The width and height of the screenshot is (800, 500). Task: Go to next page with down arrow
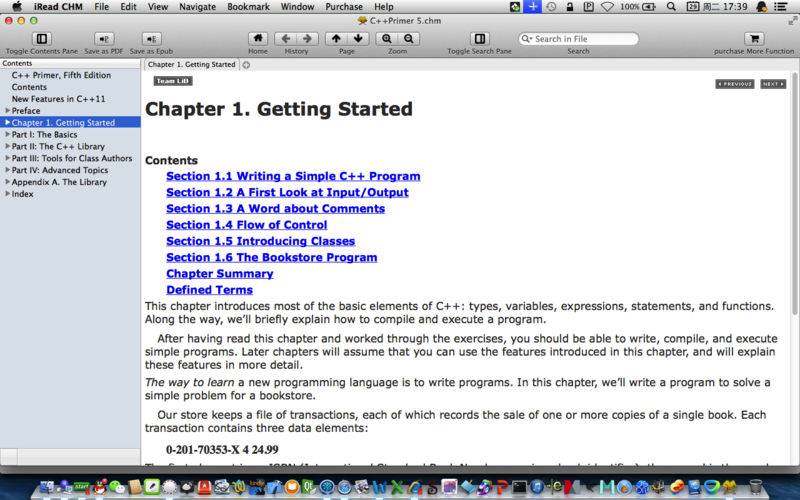point(358,39)
